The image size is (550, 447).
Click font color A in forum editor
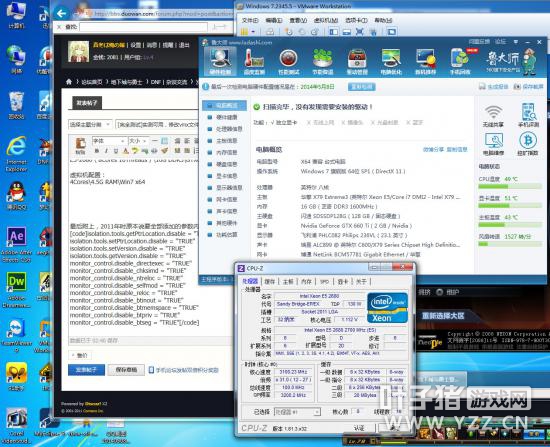point(125,151)
